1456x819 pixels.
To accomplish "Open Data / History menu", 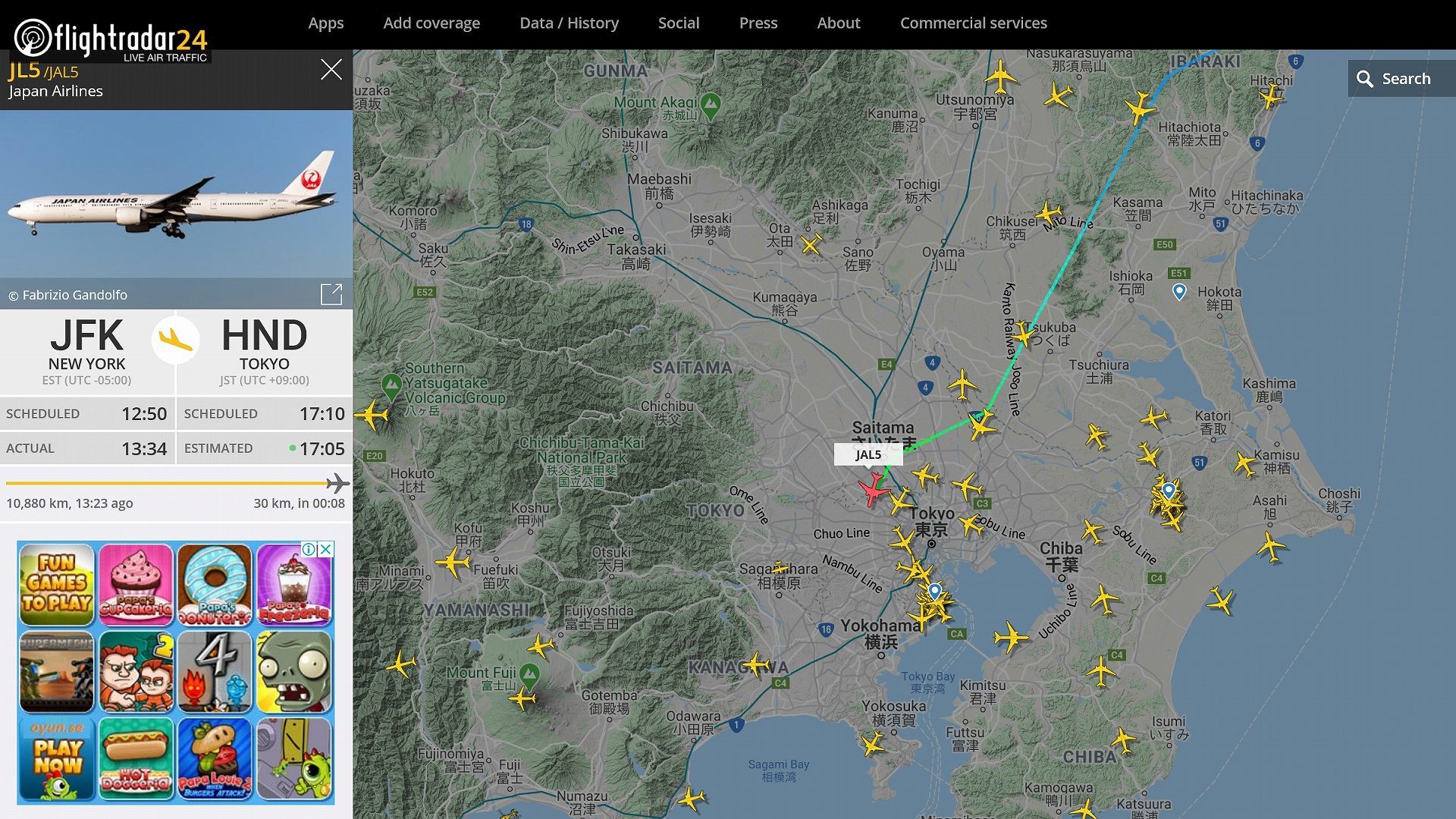I will point(569,23).
